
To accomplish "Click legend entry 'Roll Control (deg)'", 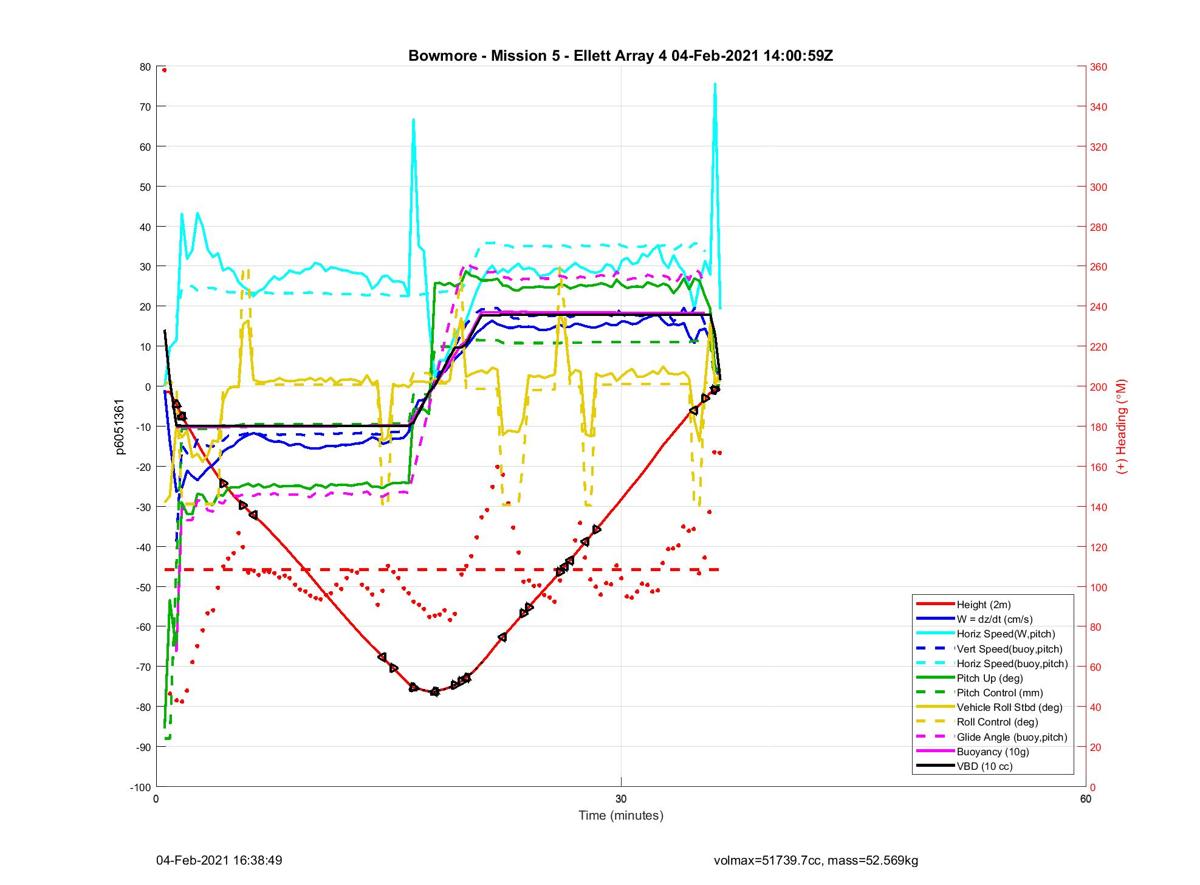I will coord(997,722).
